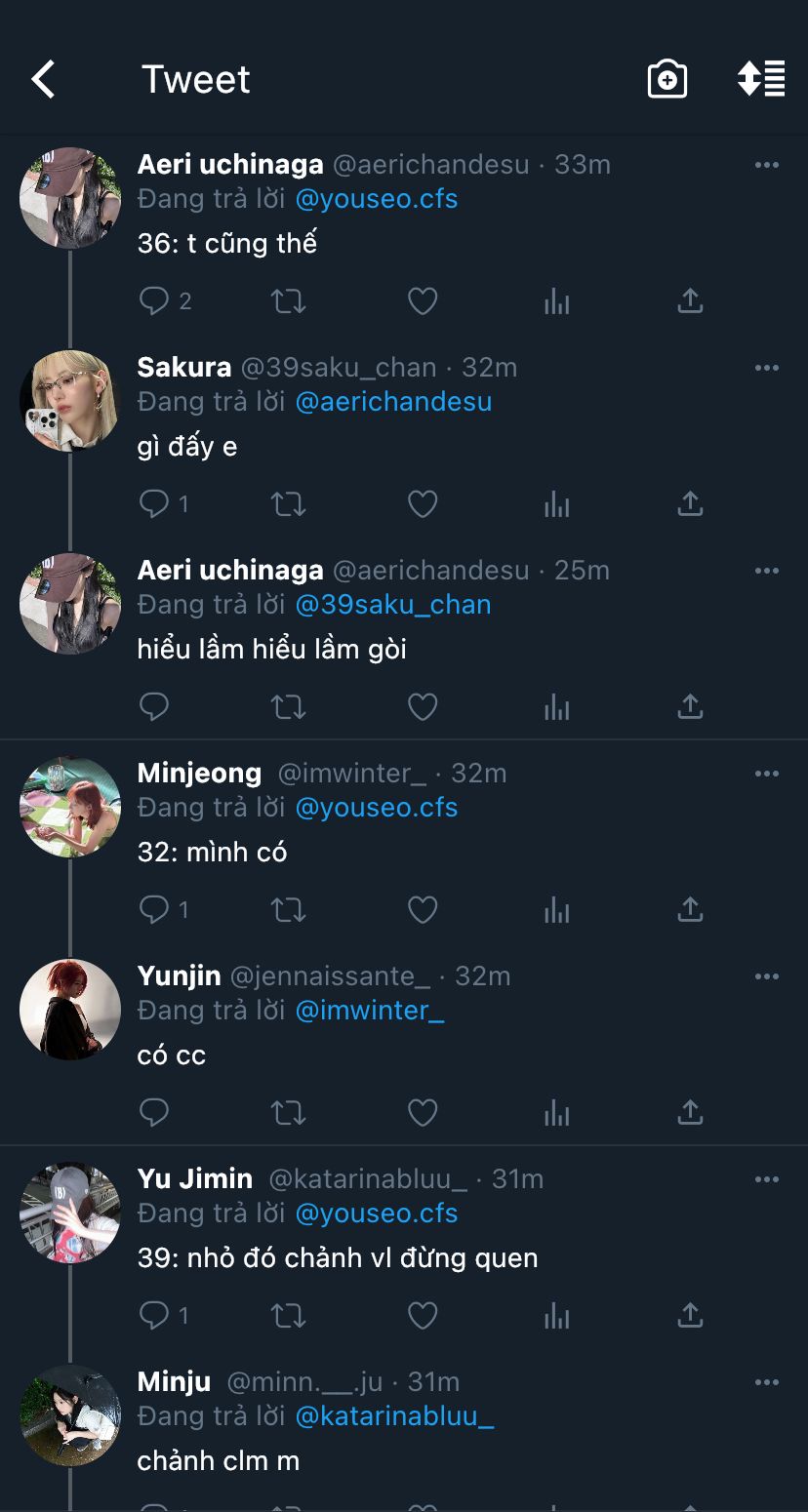The image size is (808, 1512).
Task: Retweet Sakura's "gì đấy e" reply
Action: [288, 503]
